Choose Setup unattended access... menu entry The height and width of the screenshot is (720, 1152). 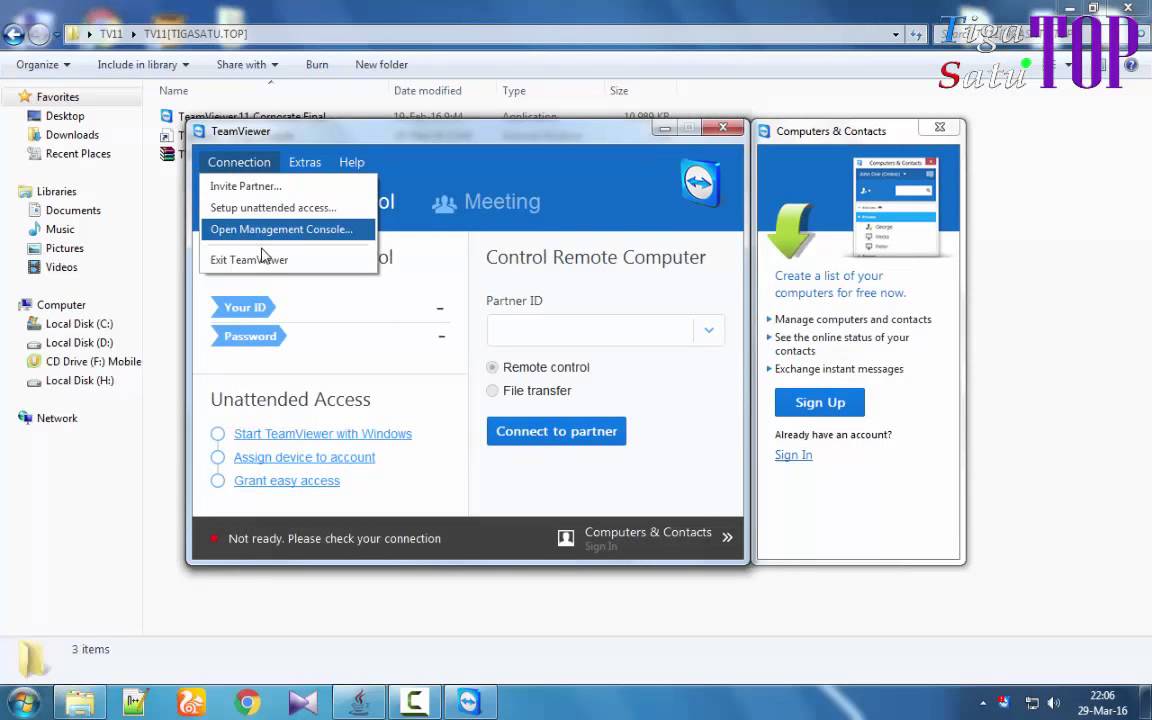coord(273,208)
